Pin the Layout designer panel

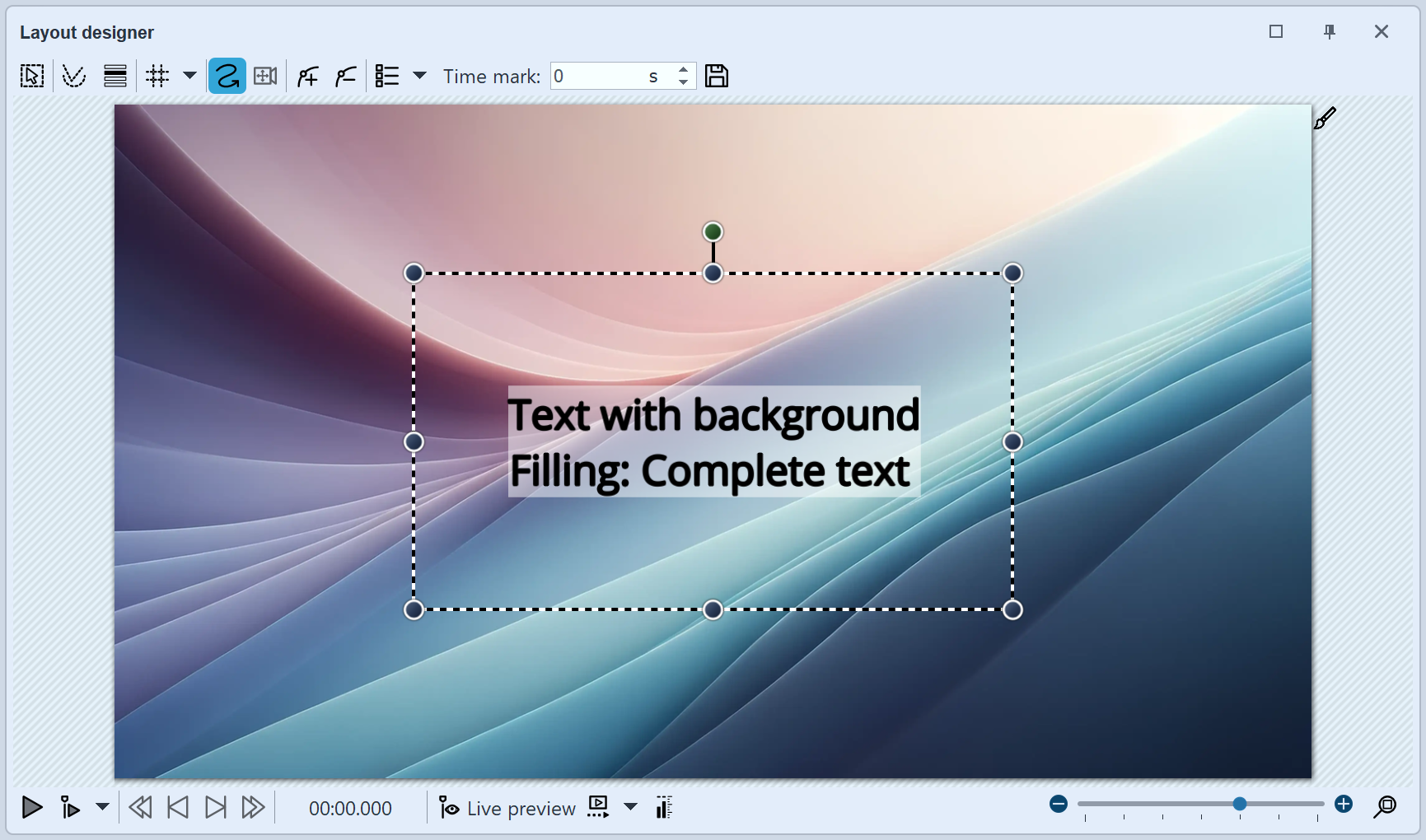point(1329,32)
